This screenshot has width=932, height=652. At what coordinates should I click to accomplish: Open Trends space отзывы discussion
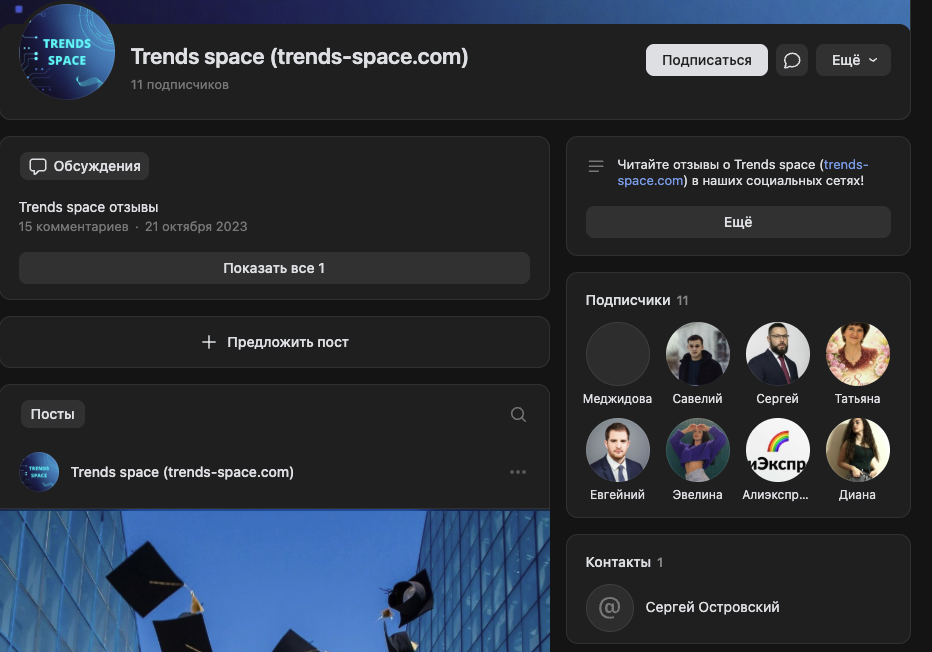[89, 207]
